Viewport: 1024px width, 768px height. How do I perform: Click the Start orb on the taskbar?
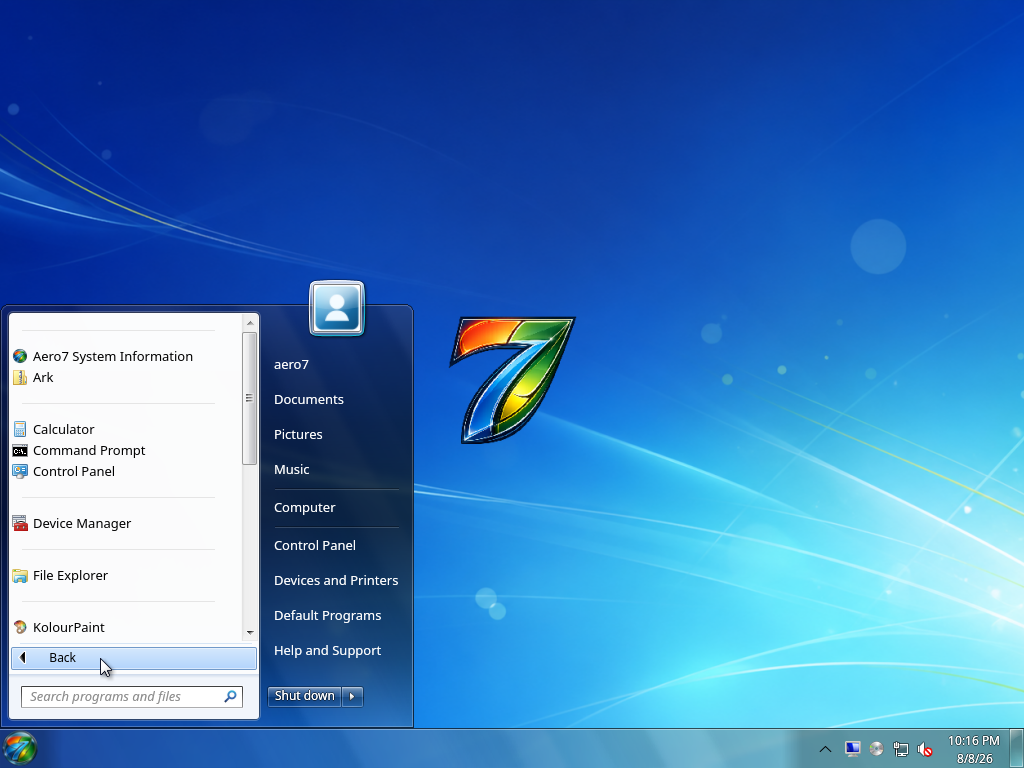(x=20, y=748)
